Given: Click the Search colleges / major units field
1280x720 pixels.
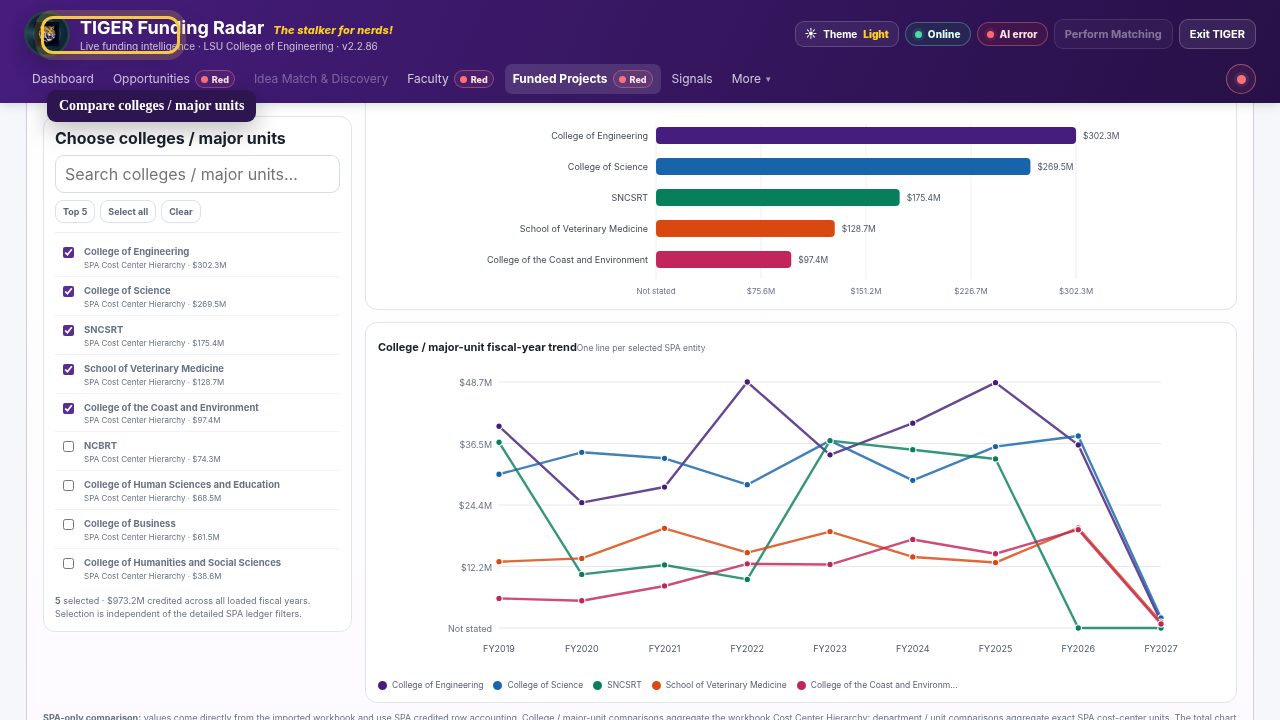Looking at the screenshot, I should click(197, 174).
